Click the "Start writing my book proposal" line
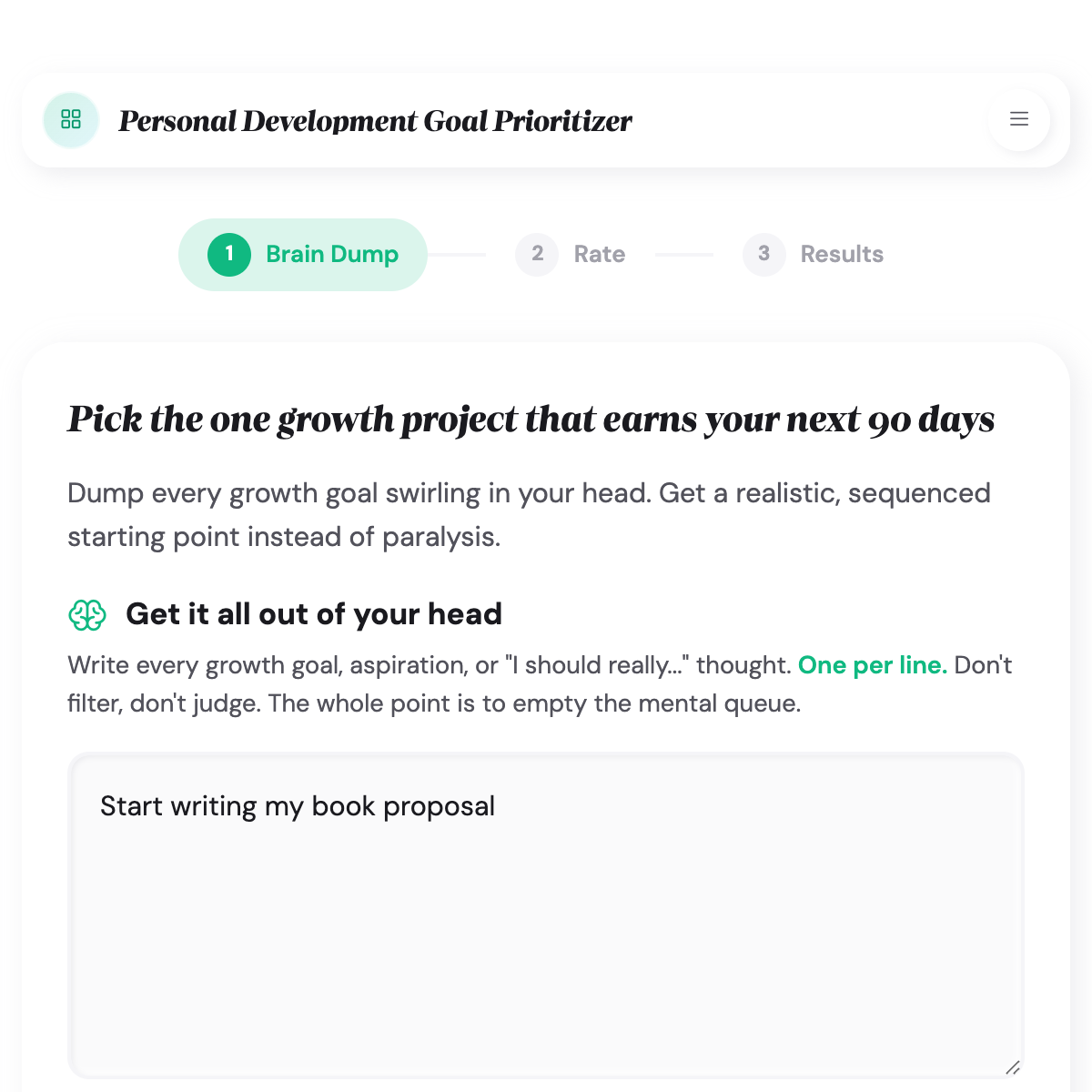1092x1092 pixels. click(298, 806)
